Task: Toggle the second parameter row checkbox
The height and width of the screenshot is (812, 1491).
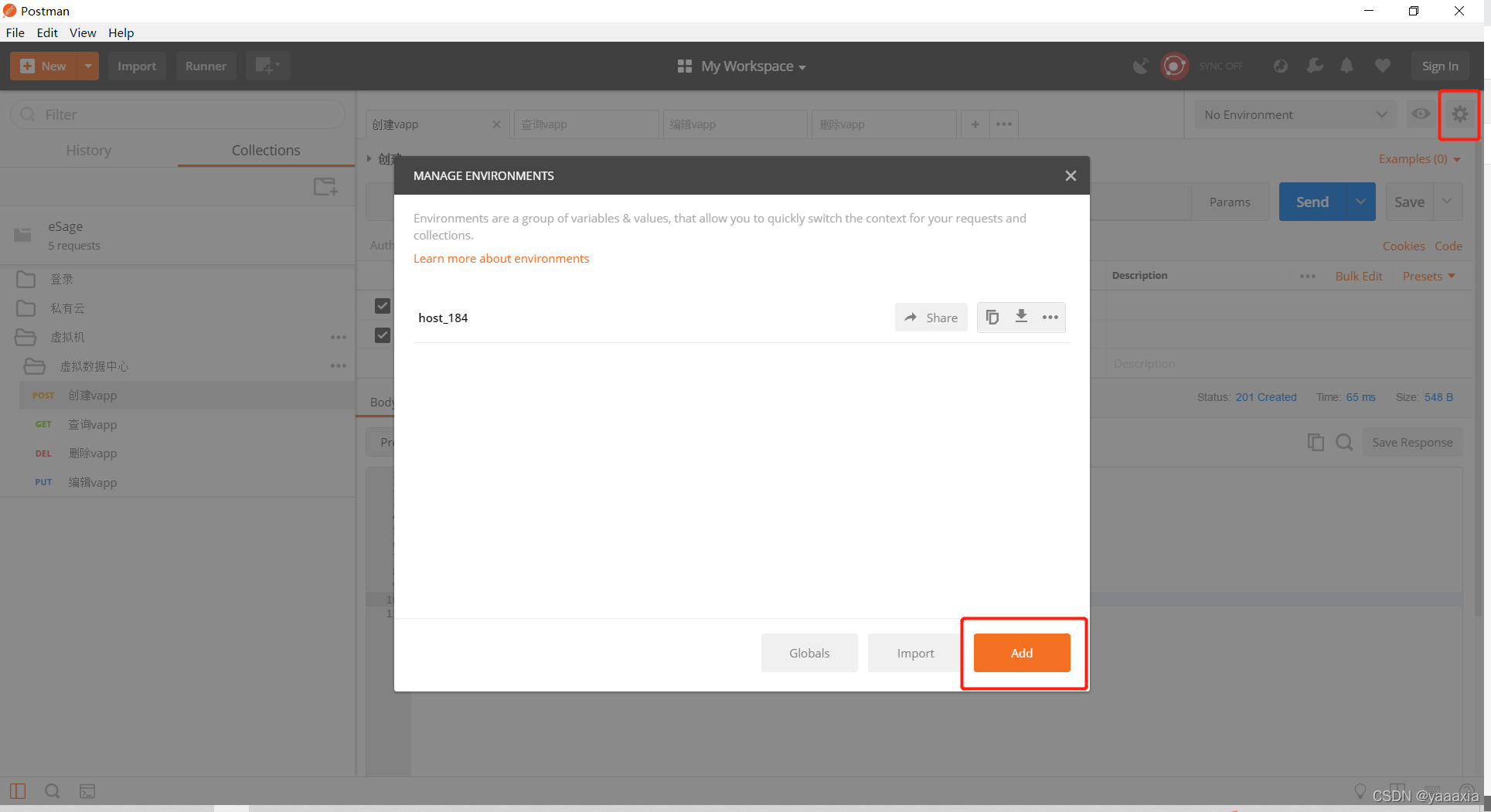Action: [382, 335]
